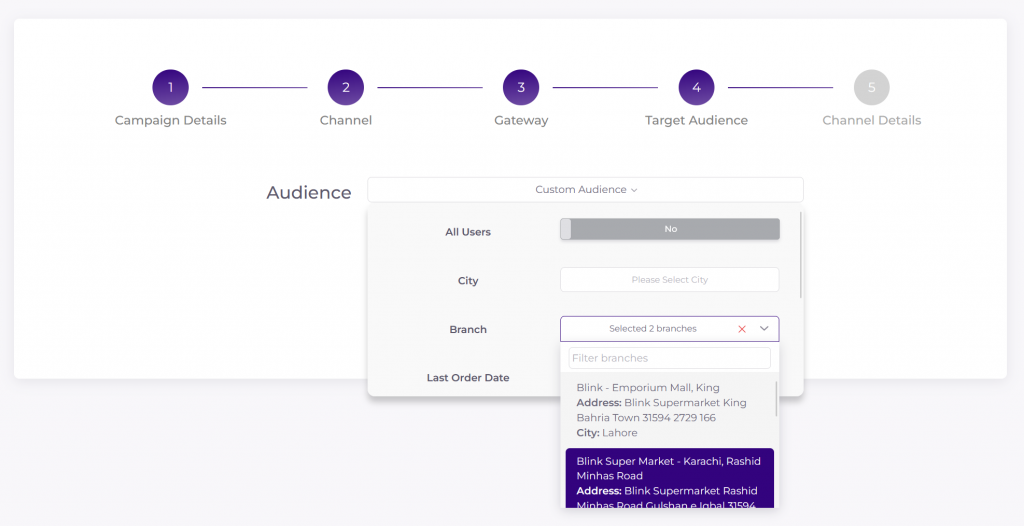Open the Custom Audience dropdown
1024x526 pixels.
pyautogui.click(x=585, y=190)
